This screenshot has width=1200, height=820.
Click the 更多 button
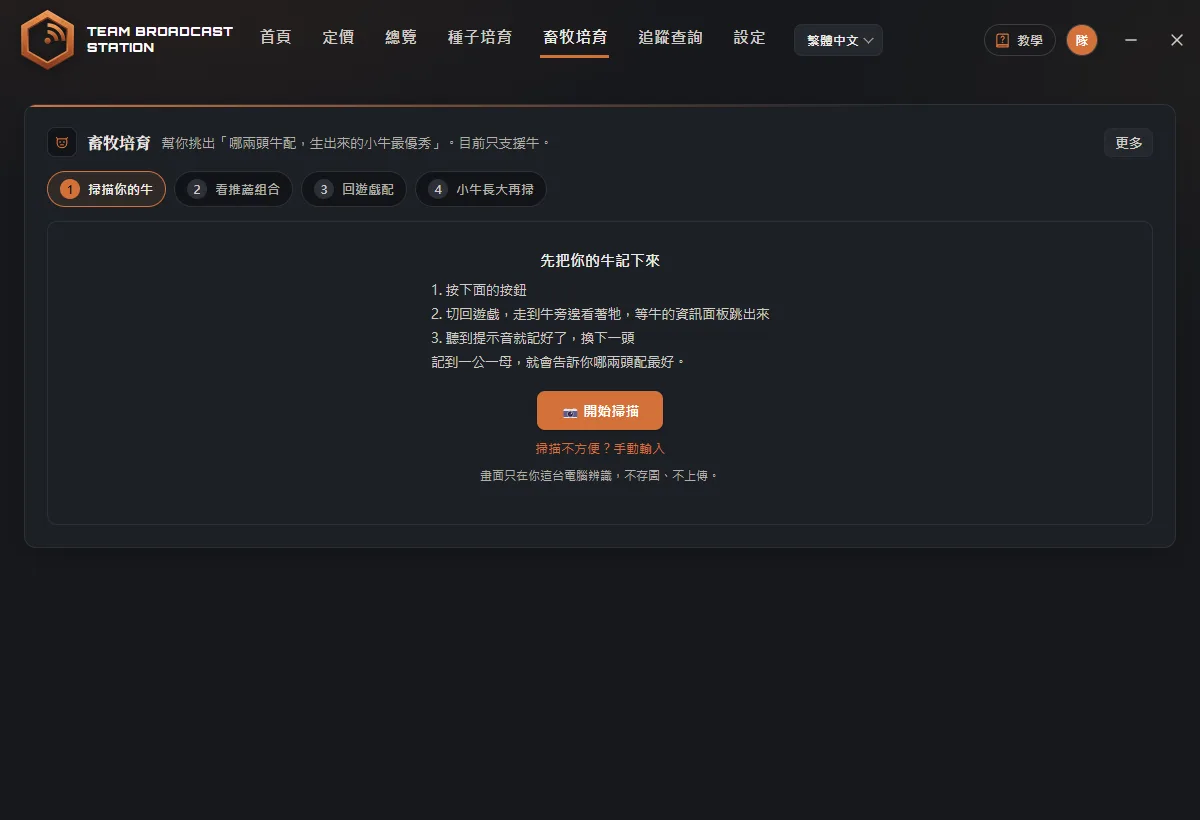pyautogui.click(x=1128, y=143)
